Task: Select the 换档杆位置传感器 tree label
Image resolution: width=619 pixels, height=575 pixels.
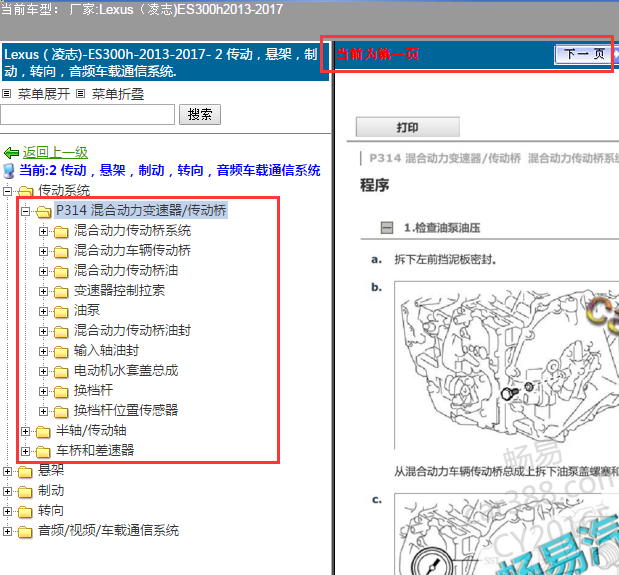Action: pyautogui.click(x=126, y=410)
